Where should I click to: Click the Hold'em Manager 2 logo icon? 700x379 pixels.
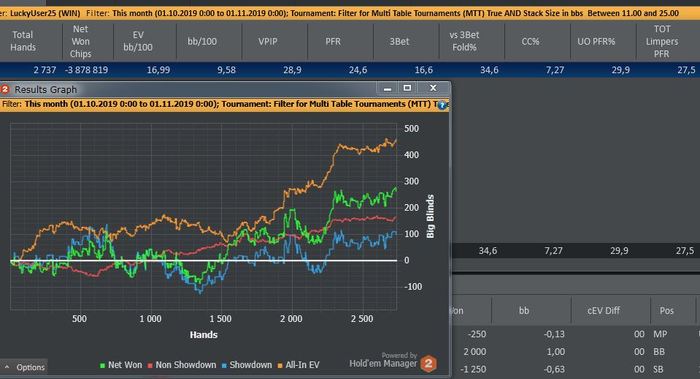pos(429,364)
